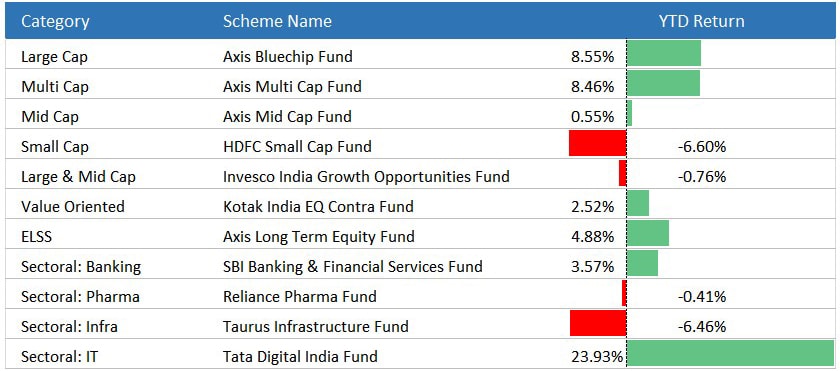Select the Kotak India EQ Contra Fund cell

[318, 207]
